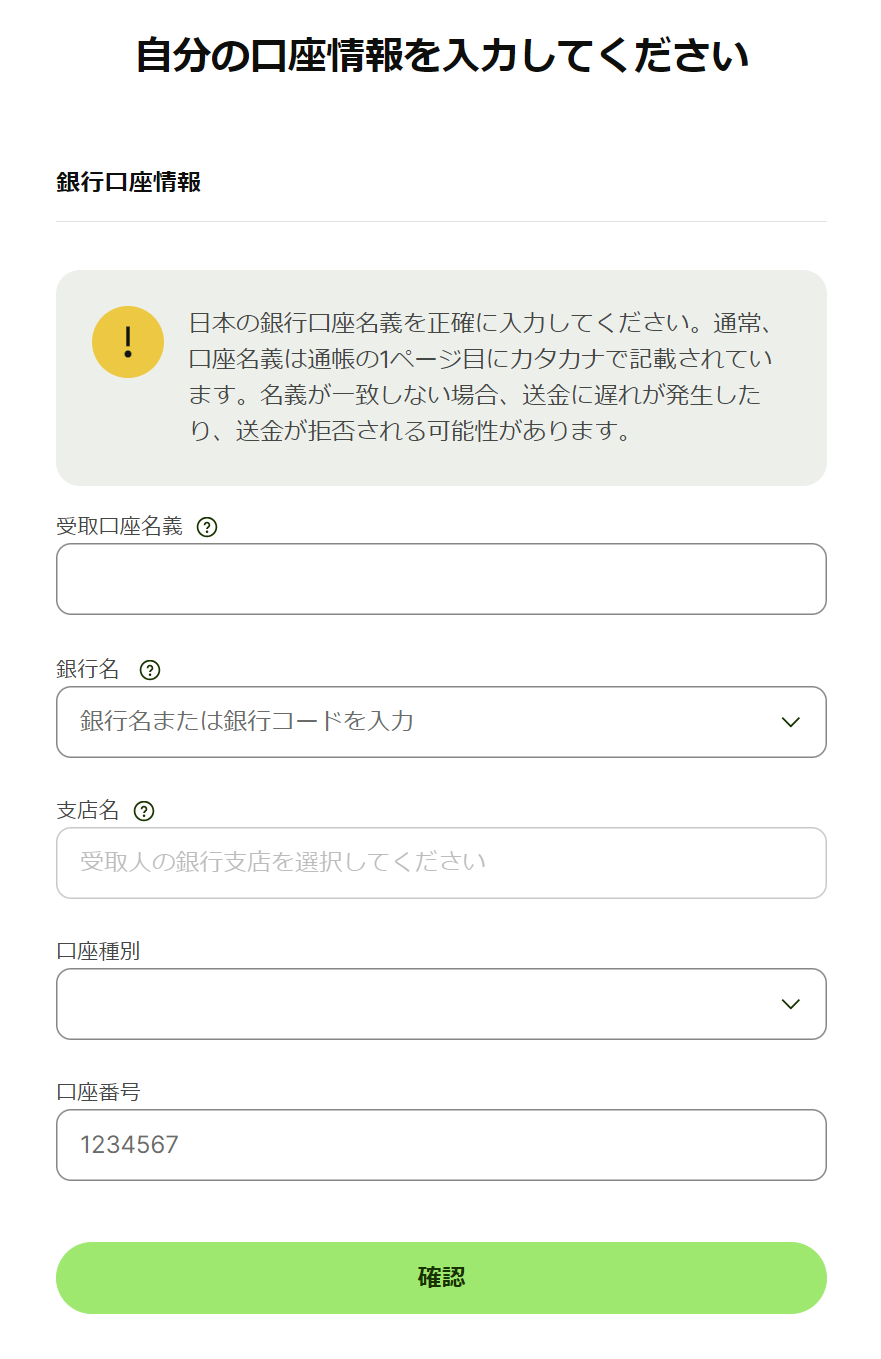Focus the 口座番号 field showing 1234567
Screen dimensions: 881x1359
click(441, 1145)
